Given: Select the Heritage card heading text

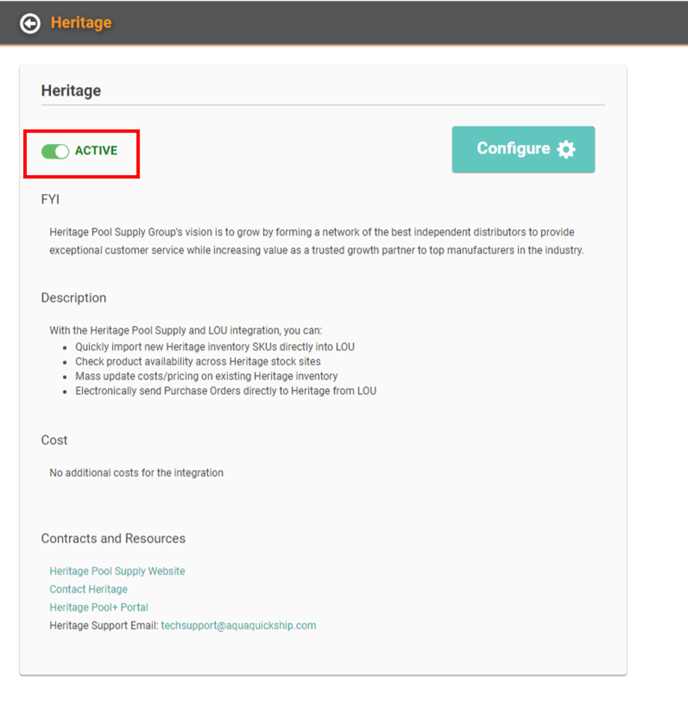Looking at the screenshot, I should [x=71, y=91].
